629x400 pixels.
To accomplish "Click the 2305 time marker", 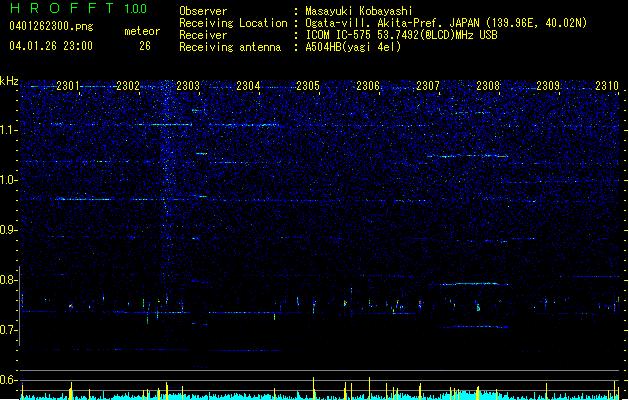I will [x=308, y=86].
